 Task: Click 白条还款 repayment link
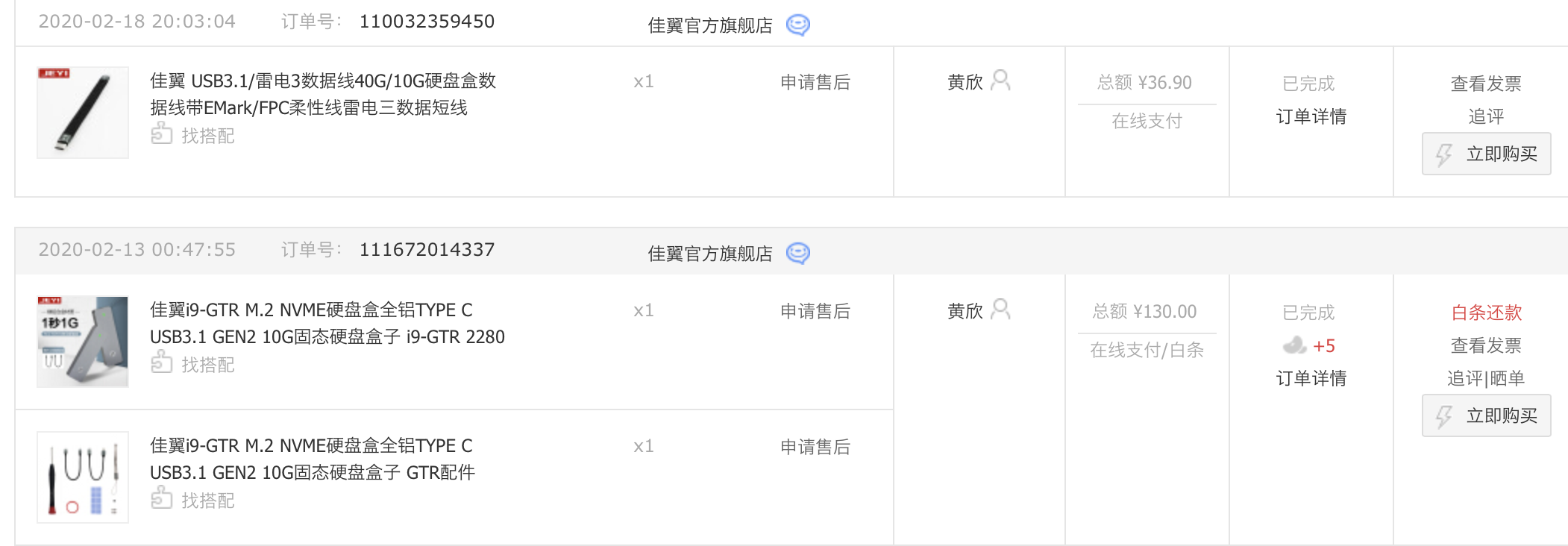point(1486,313)
